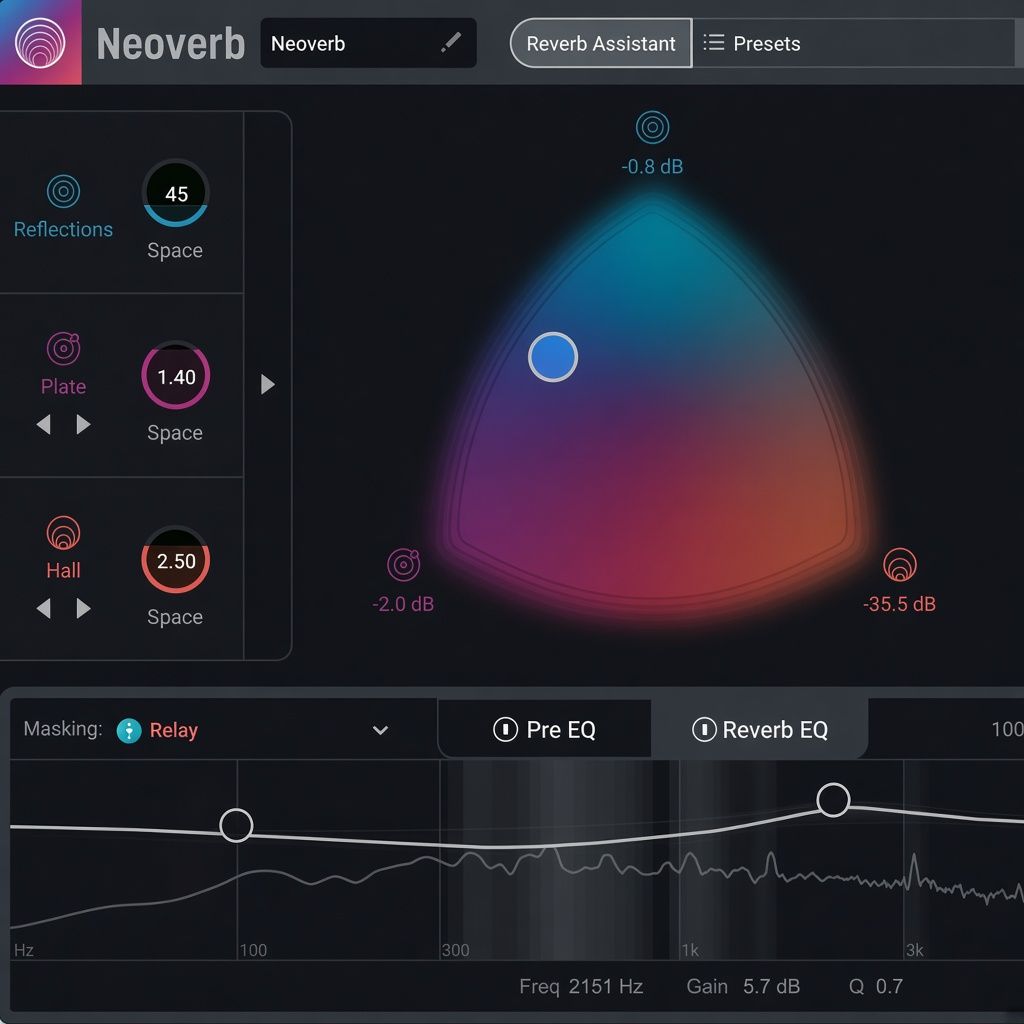Click the Gain value 5.7 dB
1024x1024 pixels.
pyautogui.click(x=771, y=986)
